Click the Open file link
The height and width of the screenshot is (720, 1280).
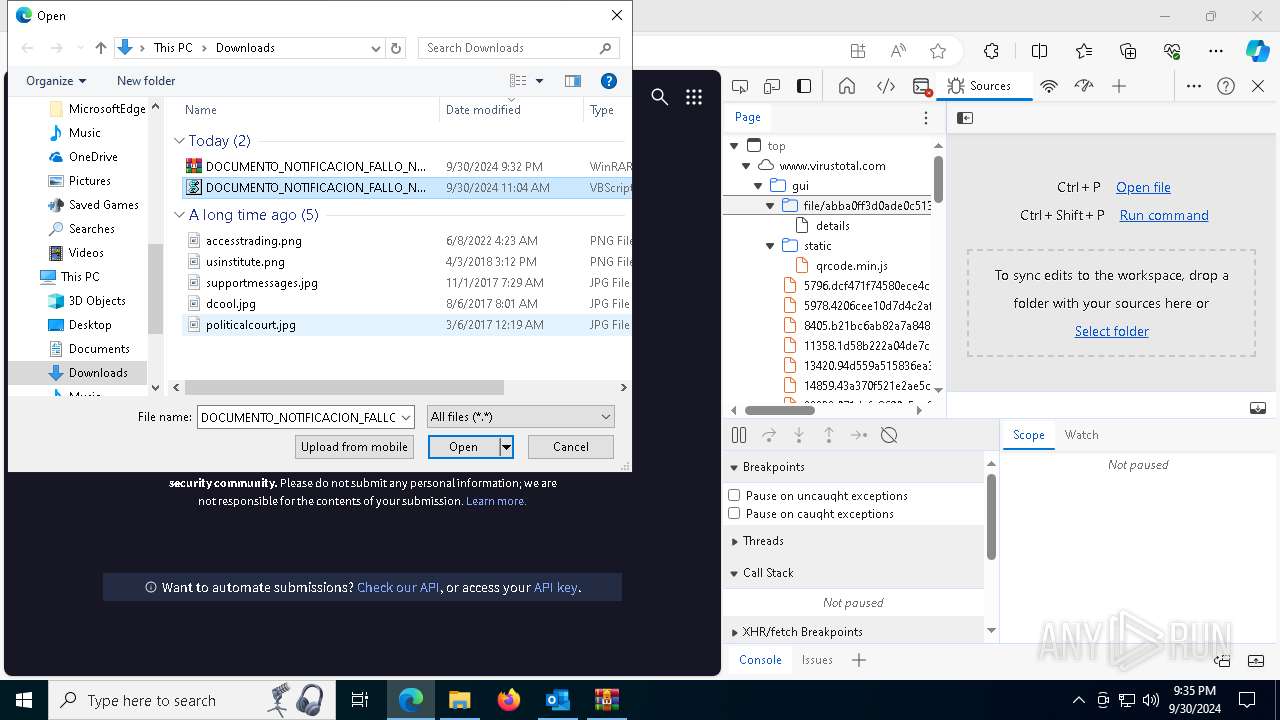point(1143,187)
